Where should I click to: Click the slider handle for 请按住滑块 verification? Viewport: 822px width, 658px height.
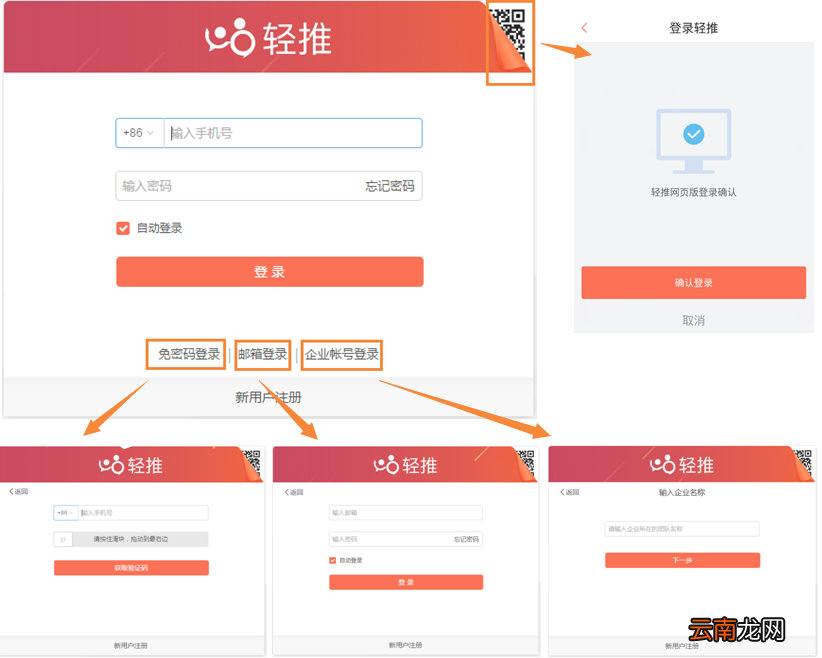coord(63,540)
